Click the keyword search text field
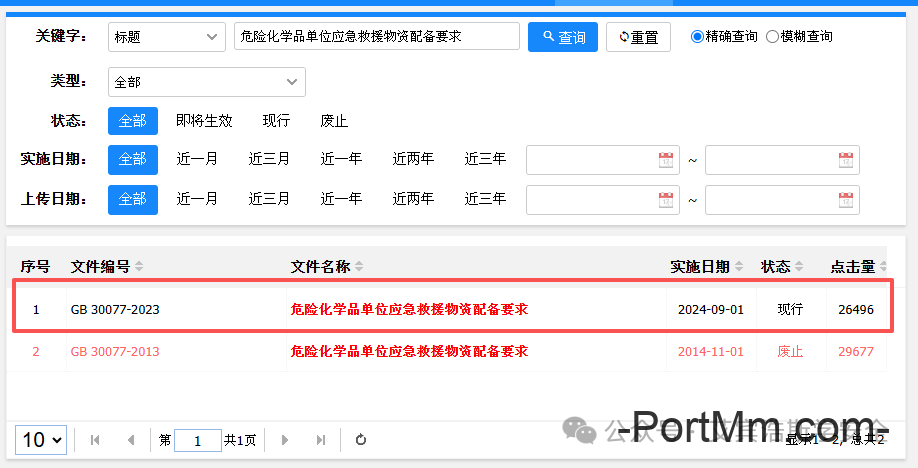 [x=376, y=36]
